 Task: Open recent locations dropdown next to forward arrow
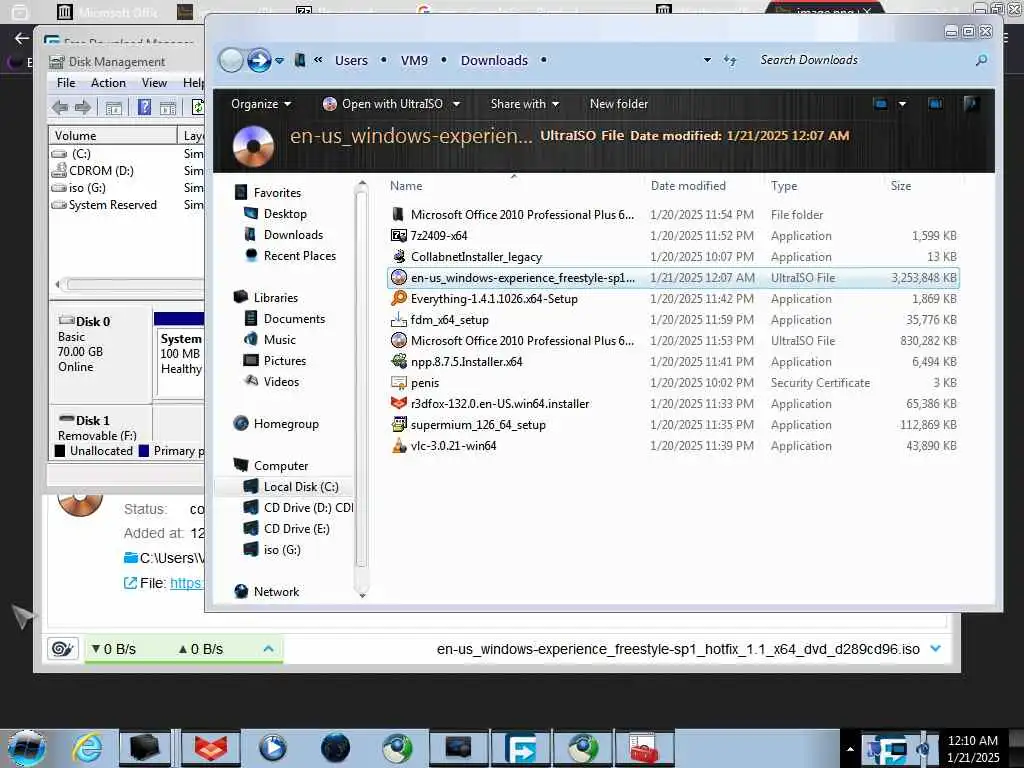280,61
